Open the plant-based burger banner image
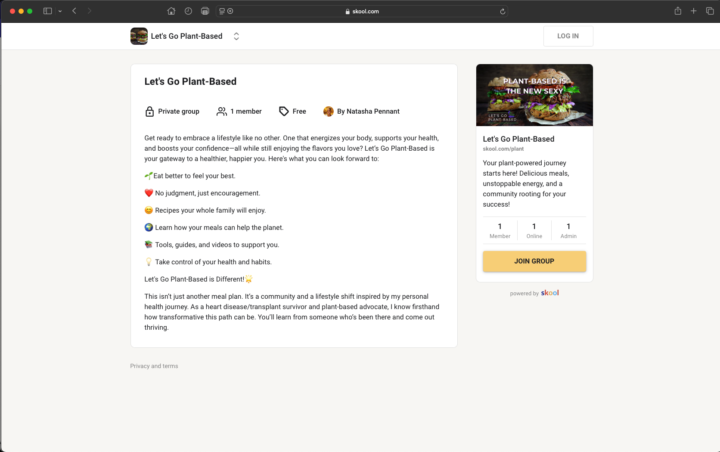The width and height of the screenshot is (720, 452). pos(534,96)
